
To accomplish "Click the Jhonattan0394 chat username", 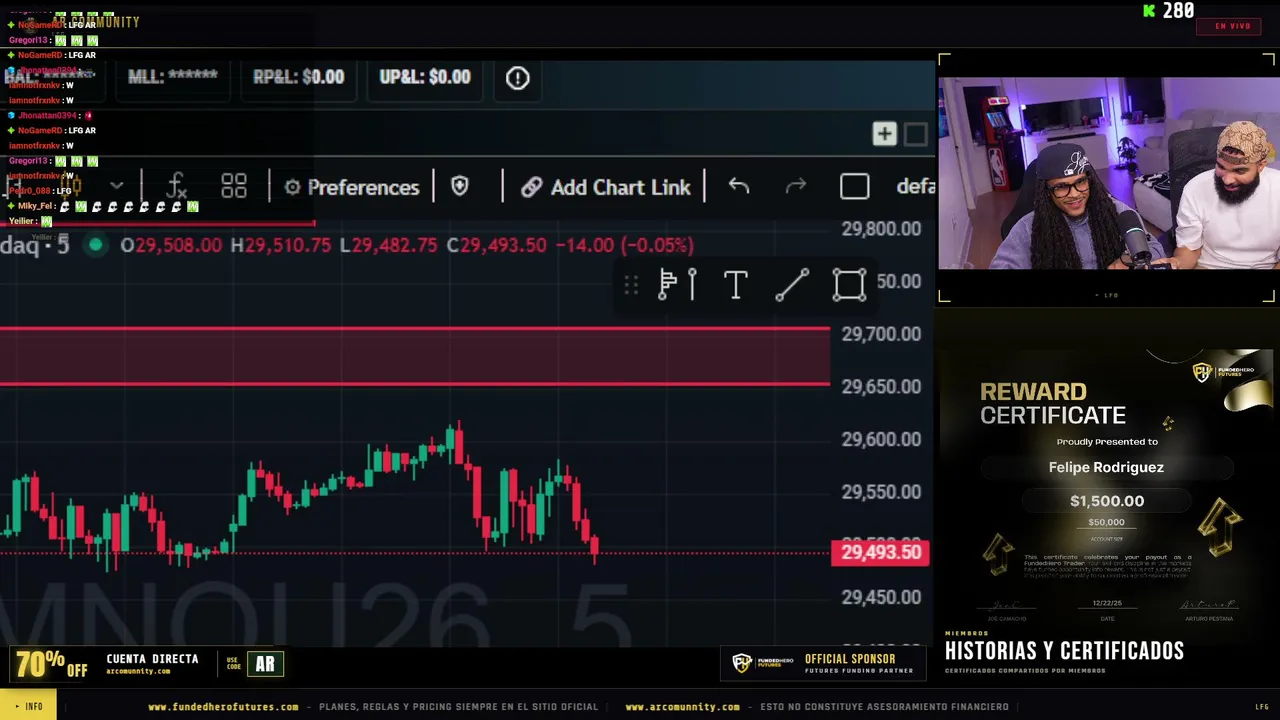I will [47, 116].
